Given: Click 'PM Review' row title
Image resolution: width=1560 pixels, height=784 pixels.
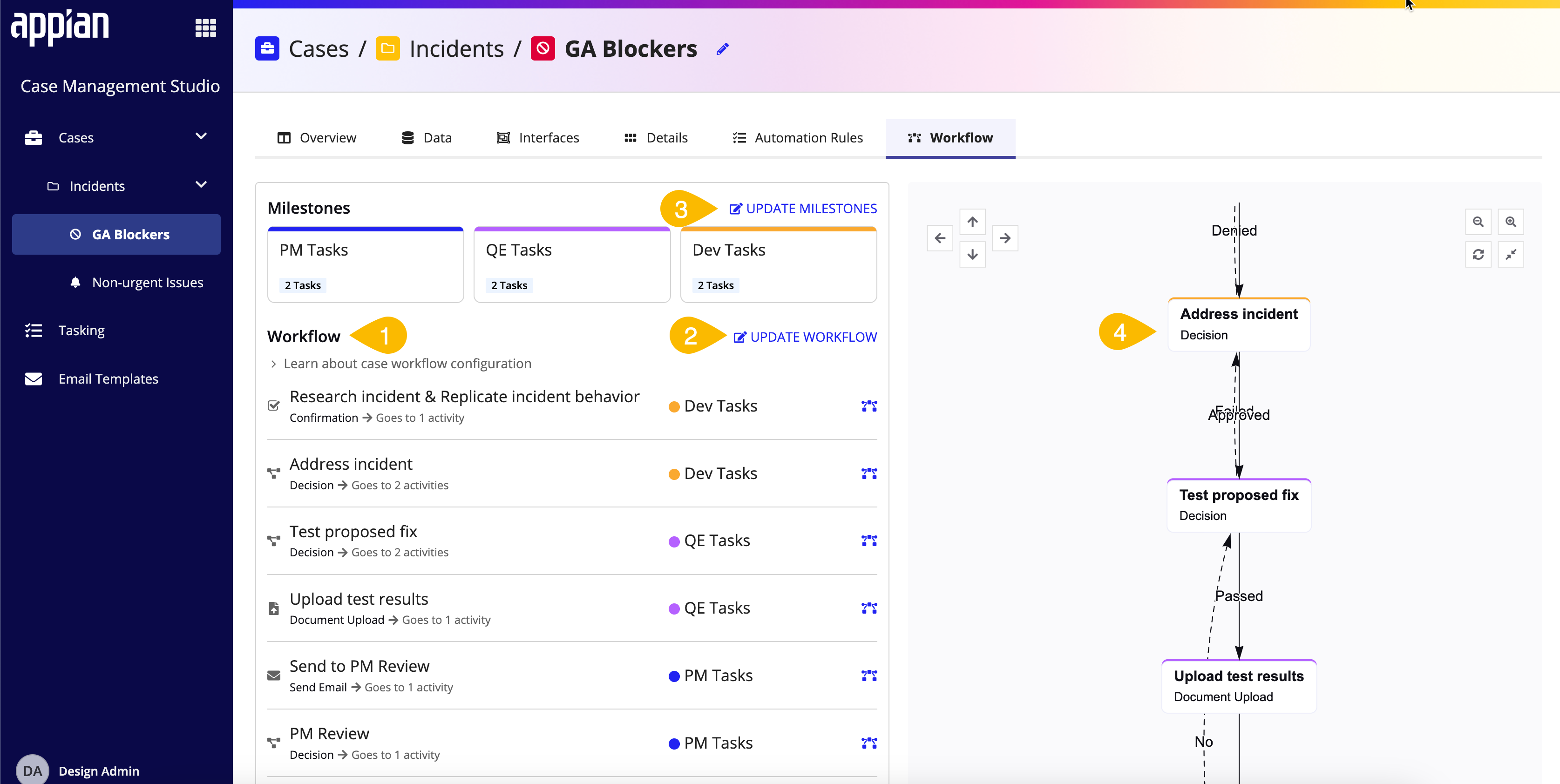Looking at the screenshot, I should pos(329,734).
